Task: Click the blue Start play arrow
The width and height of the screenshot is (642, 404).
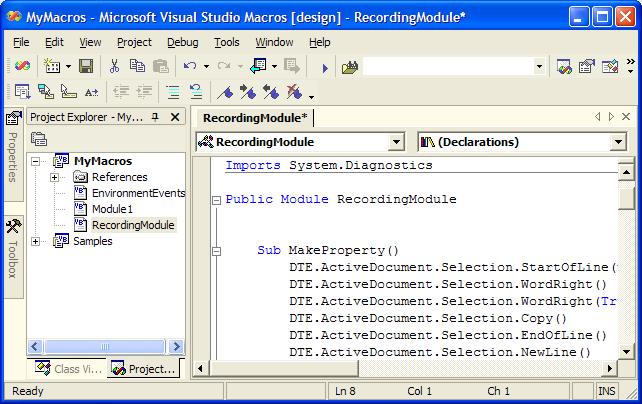Action: click(325, 68)
